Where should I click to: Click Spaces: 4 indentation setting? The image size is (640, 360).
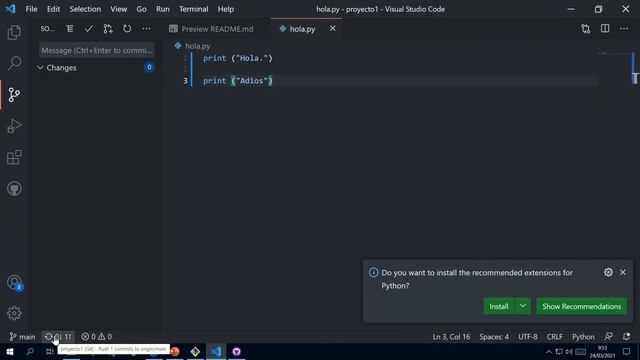(x=494, y=337)
